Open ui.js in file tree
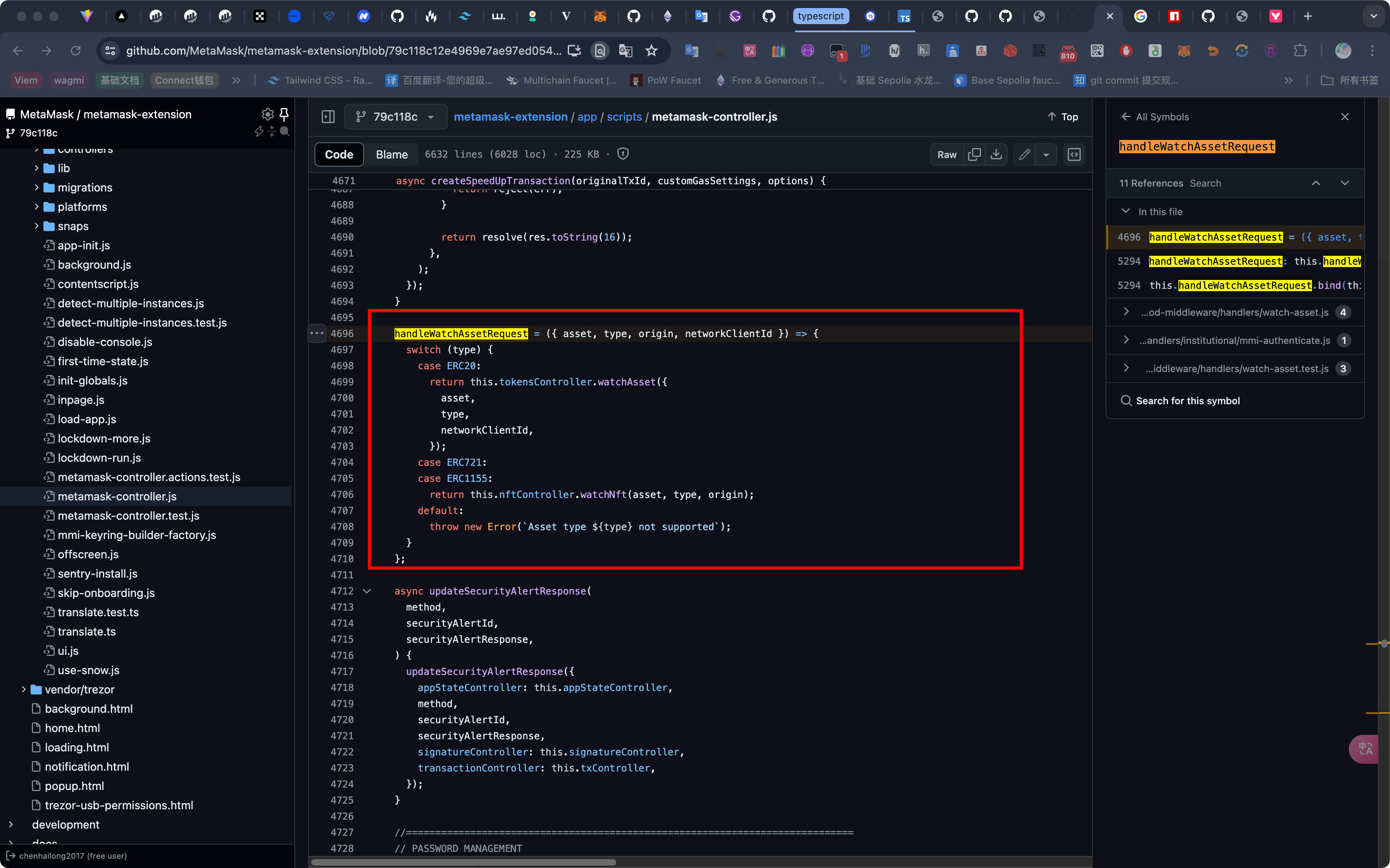1390x868 pixels. (68, 650)
